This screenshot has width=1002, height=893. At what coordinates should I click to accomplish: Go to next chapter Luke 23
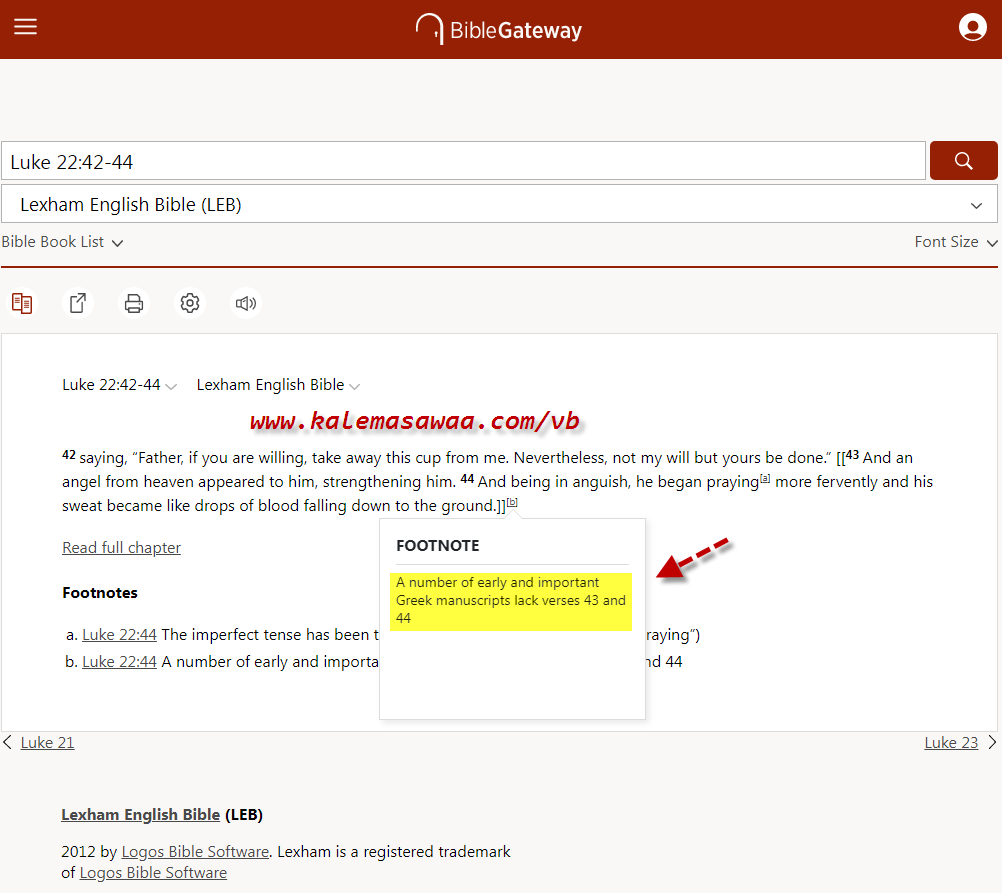pyautogui.click(x=951, y=742)
